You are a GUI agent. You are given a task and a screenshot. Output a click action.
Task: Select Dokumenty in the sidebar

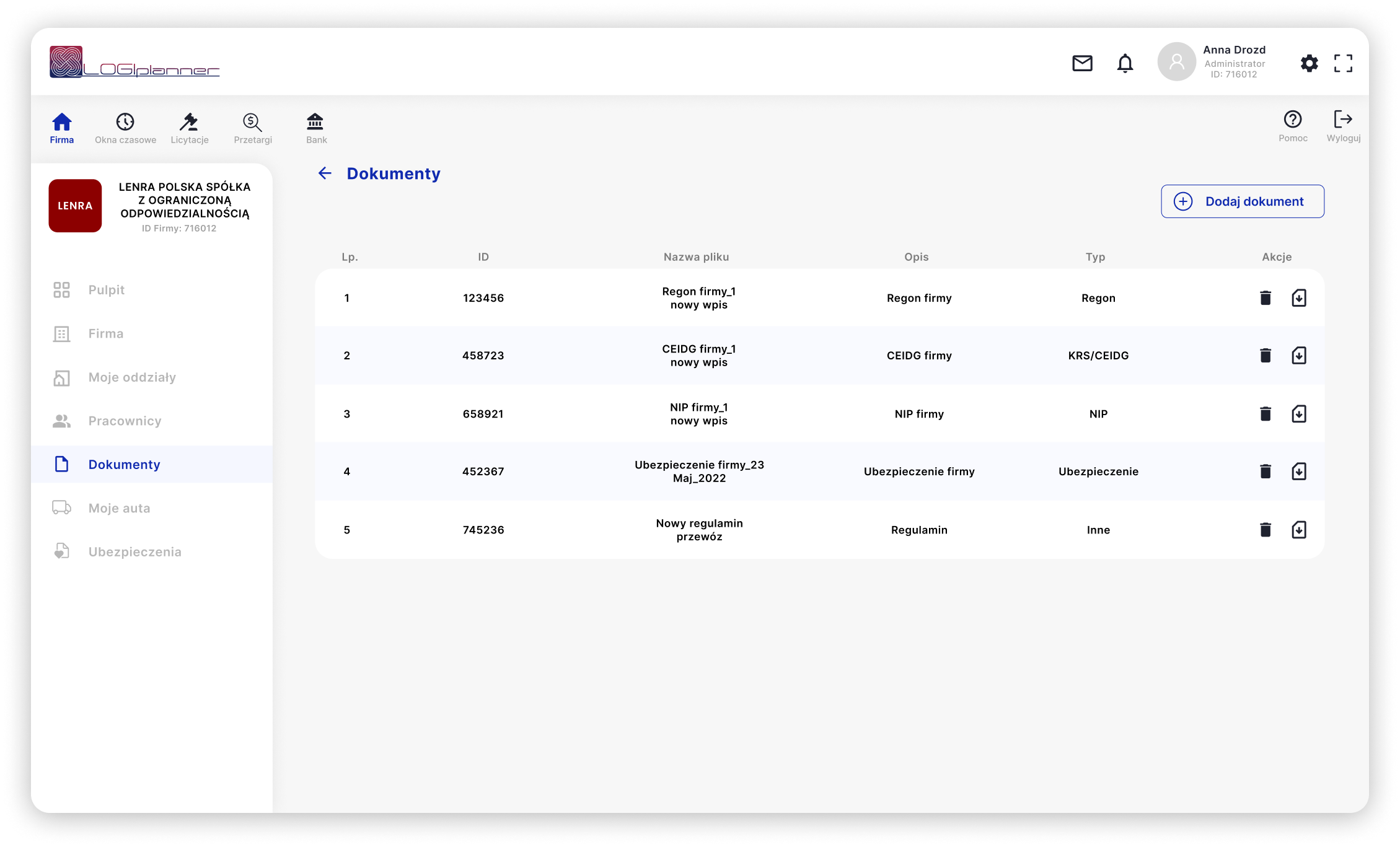pyautogui.click(x=152, y=465)
